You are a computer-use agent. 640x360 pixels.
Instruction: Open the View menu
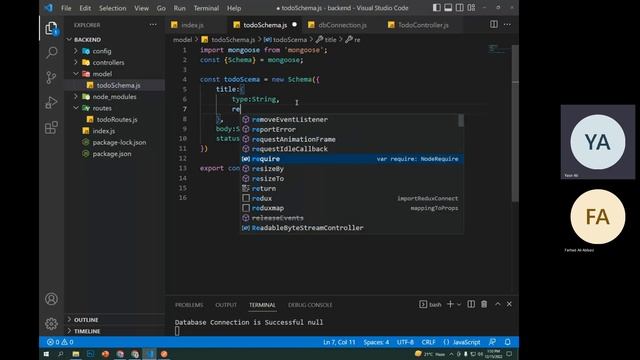pos(141,8)
